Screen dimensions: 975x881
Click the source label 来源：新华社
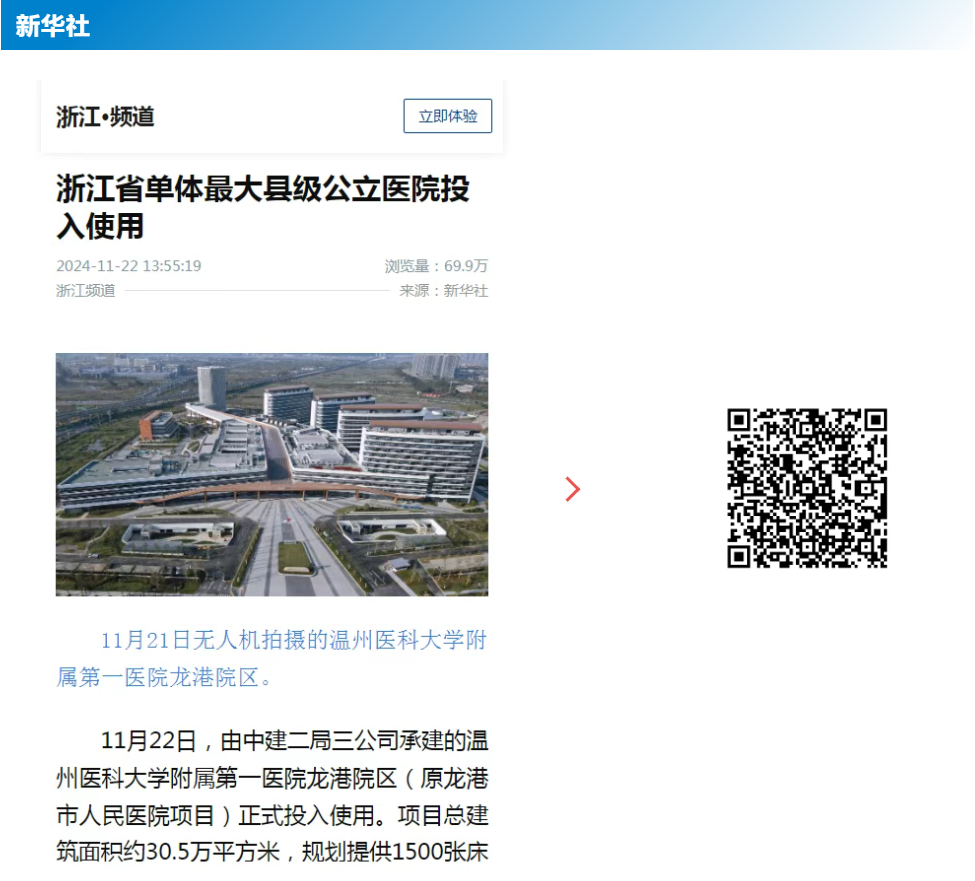tap(443, 290)
